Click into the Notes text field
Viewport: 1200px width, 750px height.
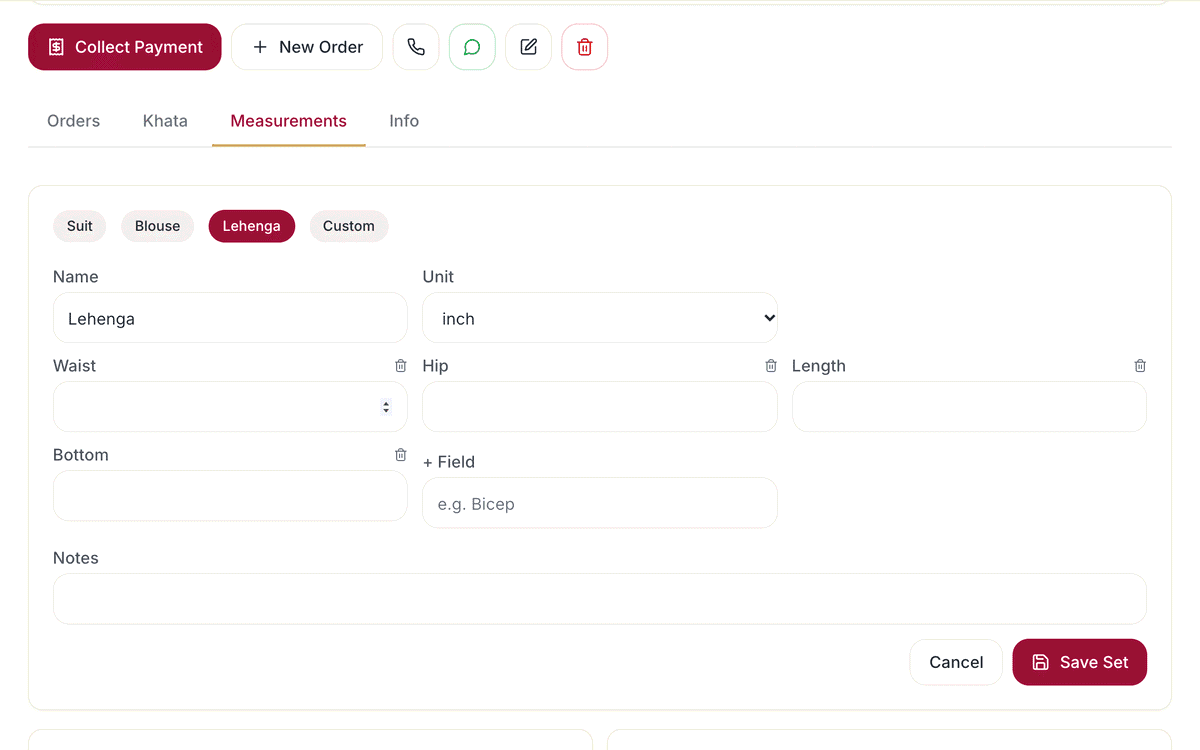point(600,599)
